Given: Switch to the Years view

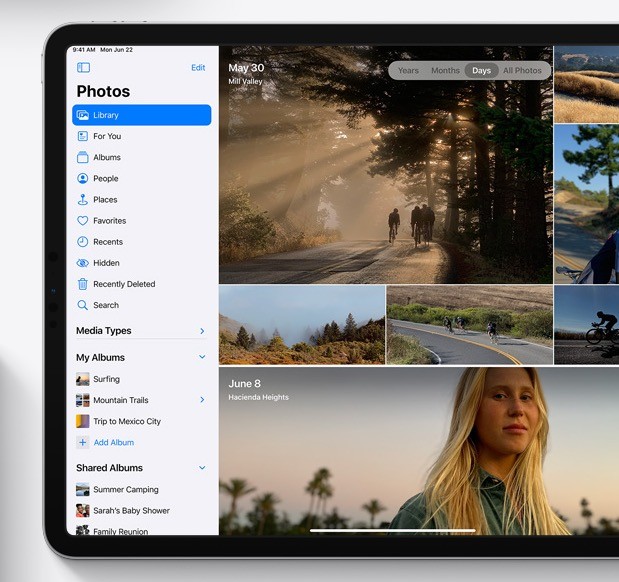Looking at the screenshot, I should pos(408,71).
